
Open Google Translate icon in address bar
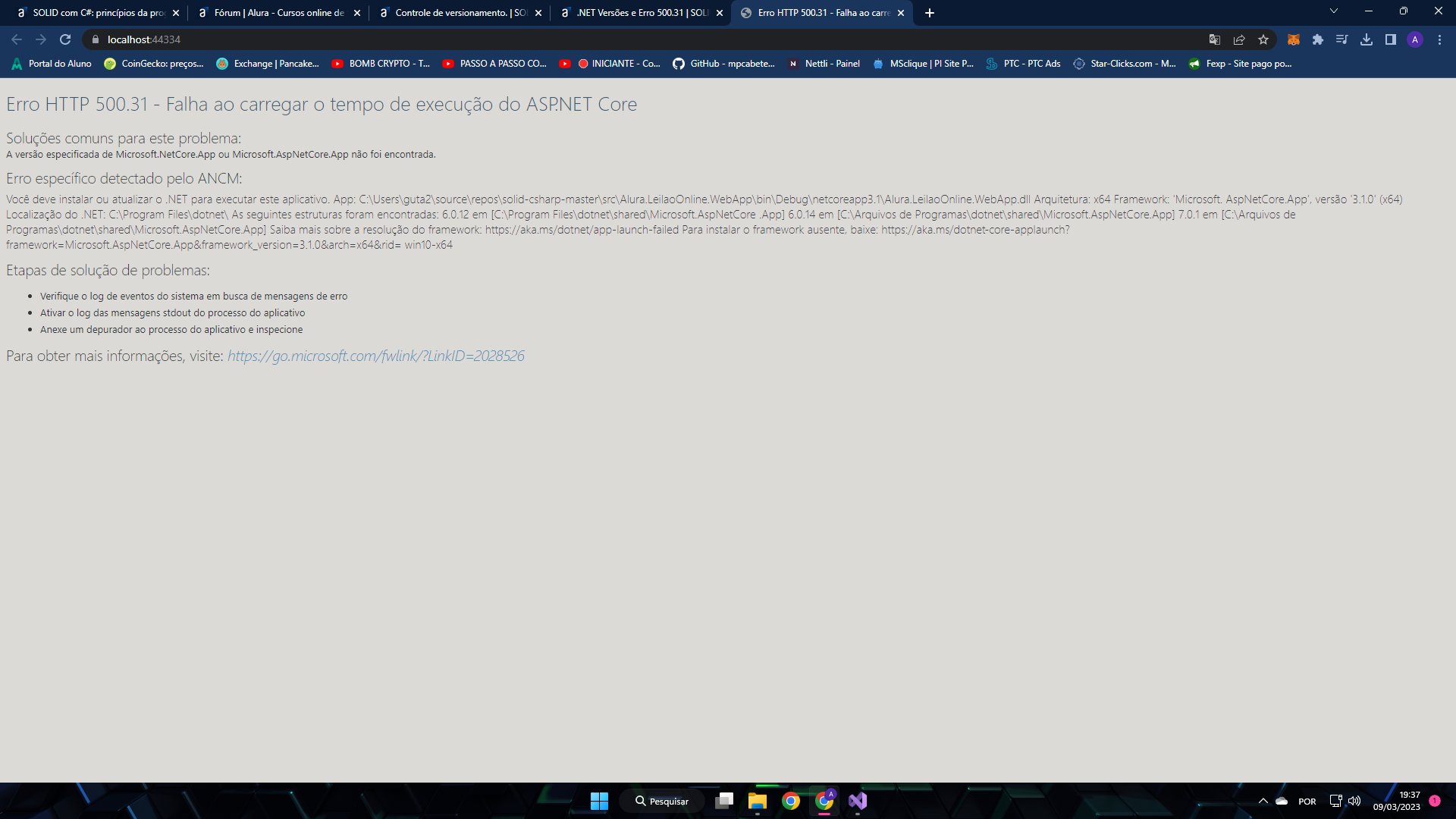pos(1215,39)
